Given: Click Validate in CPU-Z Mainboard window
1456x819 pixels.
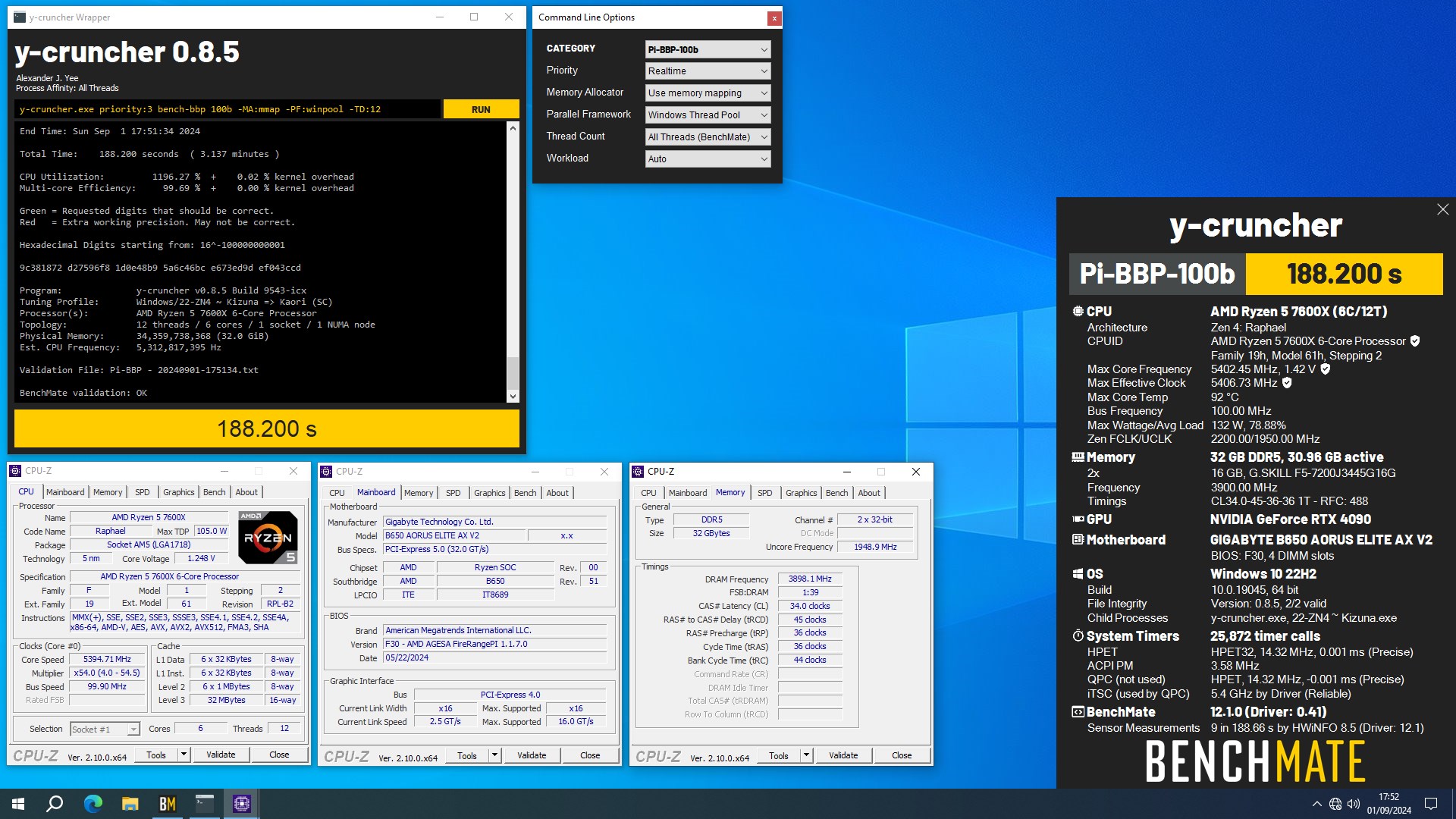Looking at the screenshot, I should [x=532, y=755].
